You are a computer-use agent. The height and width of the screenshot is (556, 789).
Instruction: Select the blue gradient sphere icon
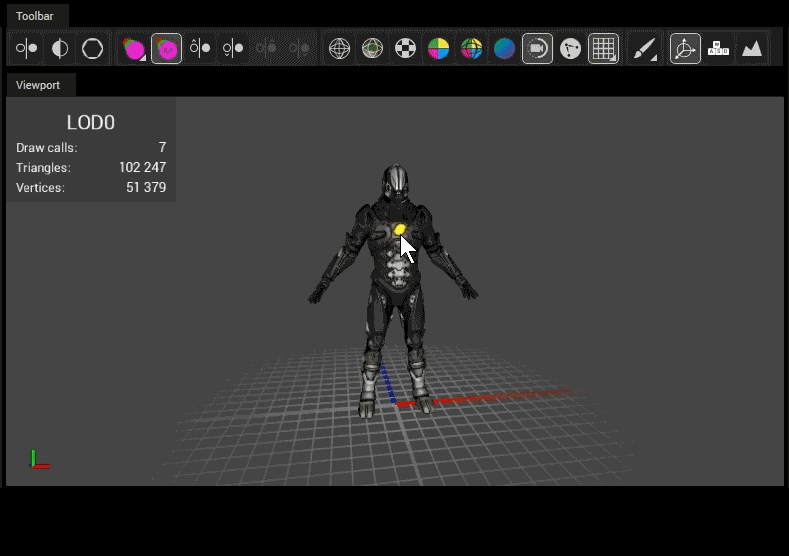(x=505, y=48)
